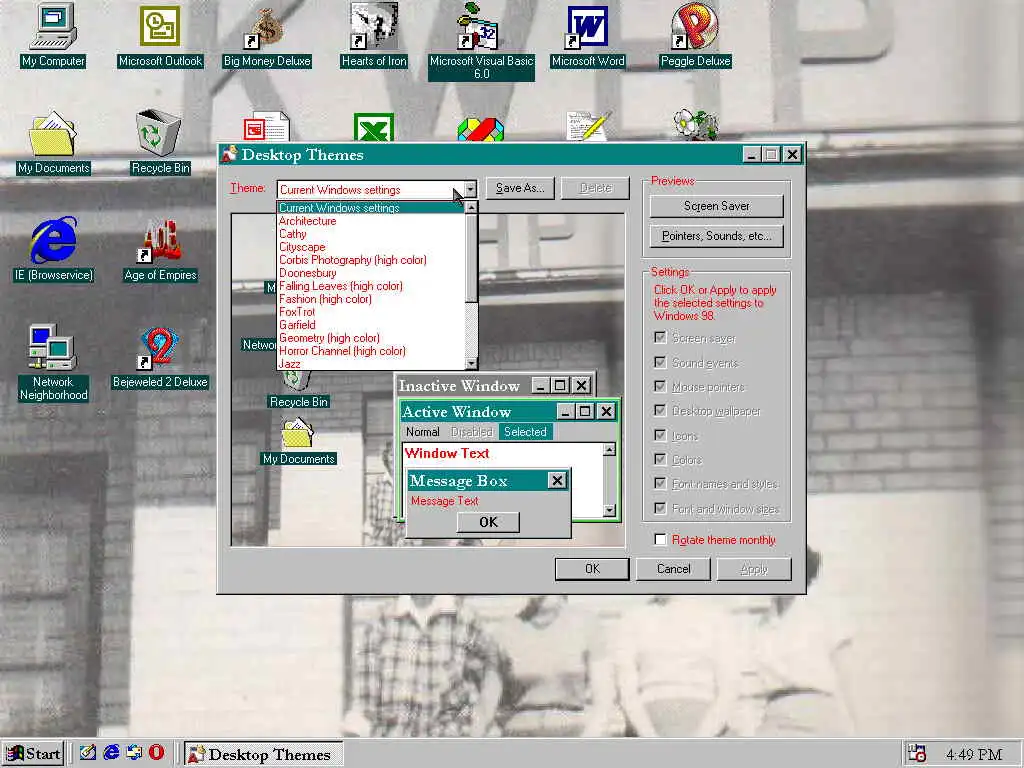This screenshot has height=768, width=1024.
Task: Close the Theme dropdown with its arrow
Action: (x=470, y=189)
